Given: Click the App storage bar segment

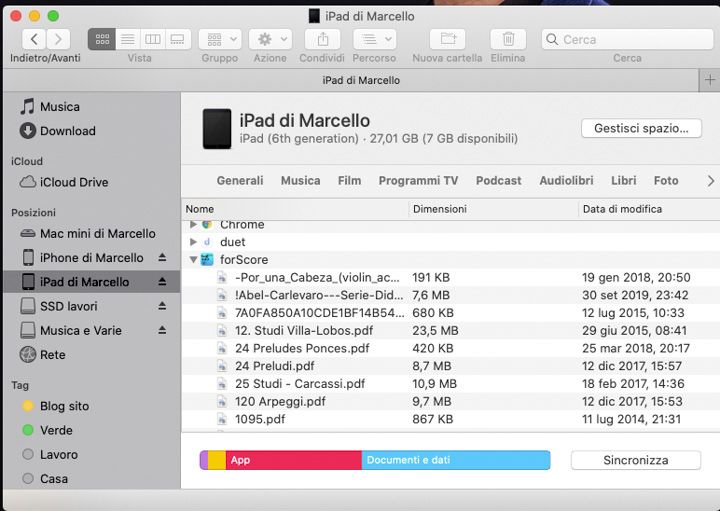Looking at the screenshot, I should 294,460.
